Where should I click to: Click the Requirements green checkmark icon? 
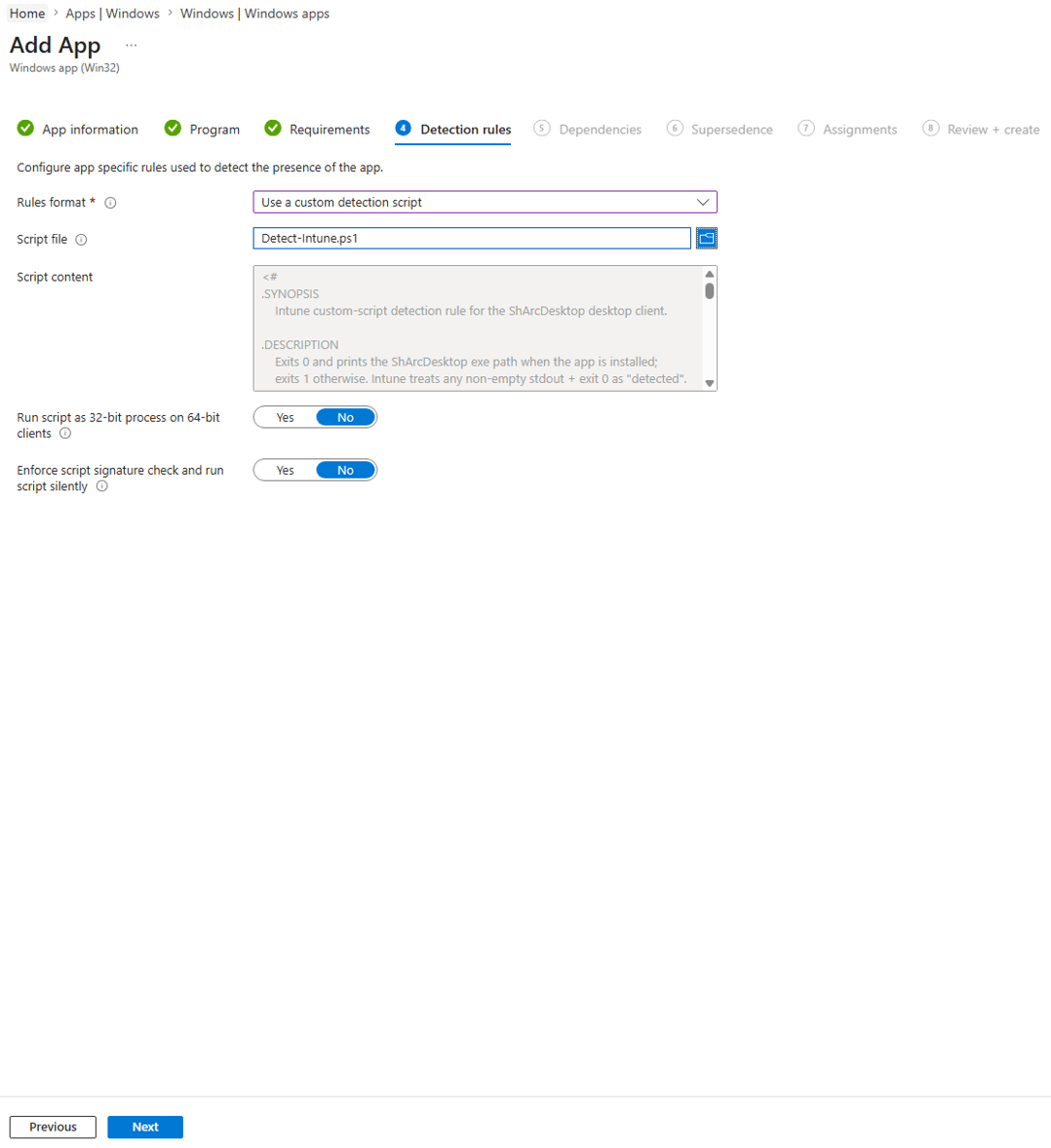point(272,128)
